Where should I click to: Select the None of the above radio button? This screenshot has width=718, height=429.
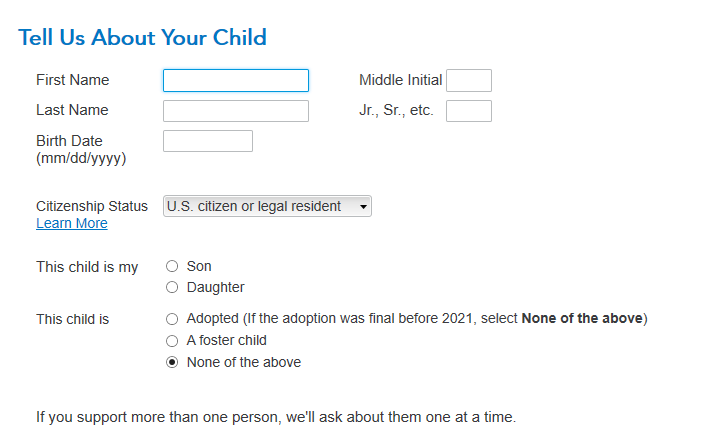tap(172, 362)
